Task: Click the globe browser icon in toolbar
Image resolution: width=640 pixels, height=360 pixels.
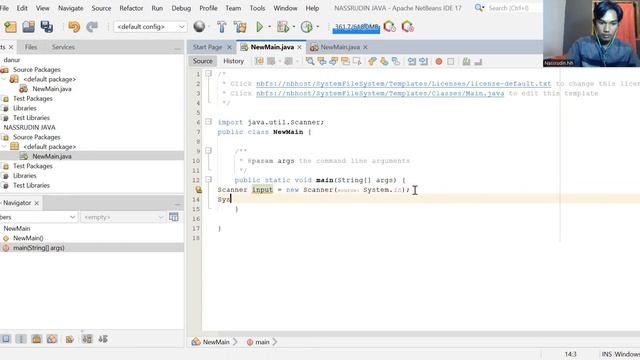Action: (x=199, y=27)
